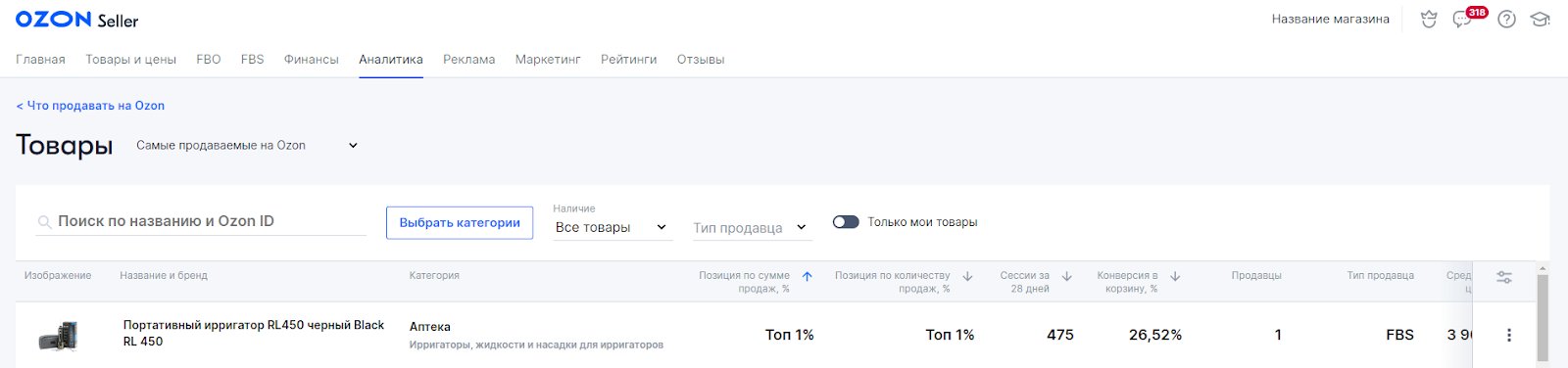
Task: Switch to FBS tab
Action: [x=252, y=60]
